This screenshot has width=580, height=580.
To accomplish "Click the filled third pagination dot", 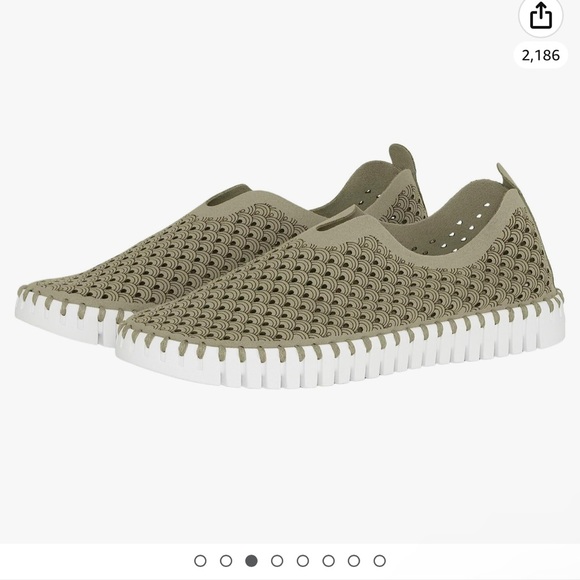I will [251, 561].
